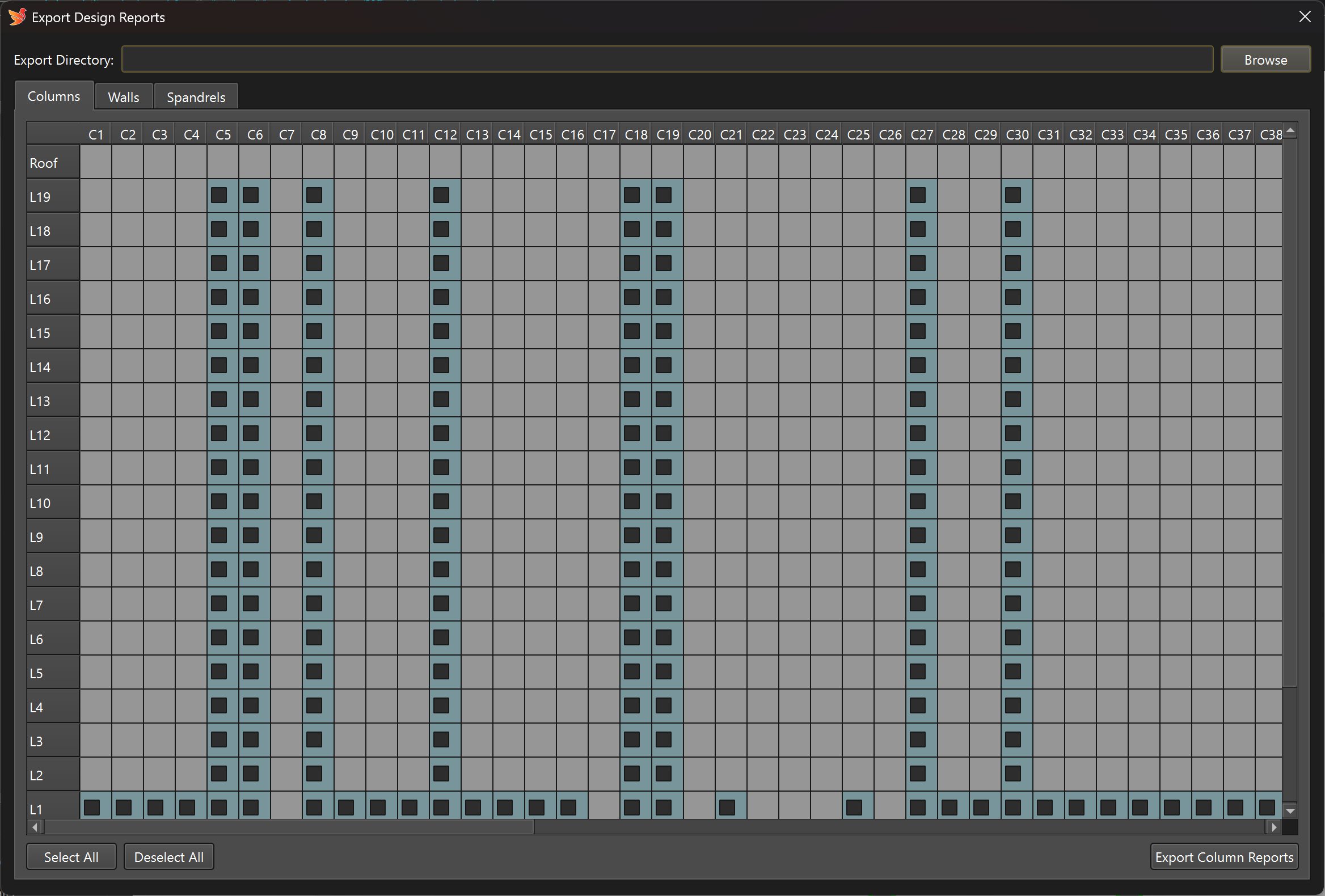Screen dimensions: 1325x896
Task: Click the horizontal scrollbar left arrow
Action: 35,826
